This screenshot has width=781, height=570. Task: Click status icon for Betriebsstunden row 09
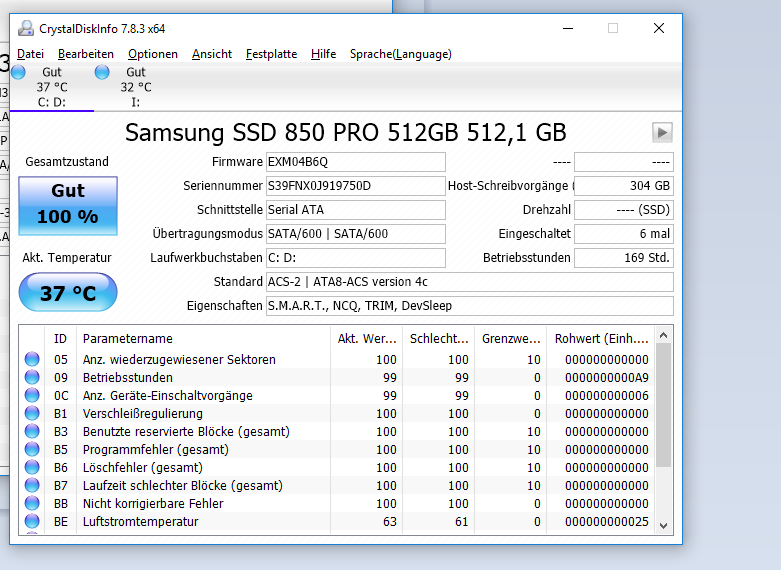[32, 377]
